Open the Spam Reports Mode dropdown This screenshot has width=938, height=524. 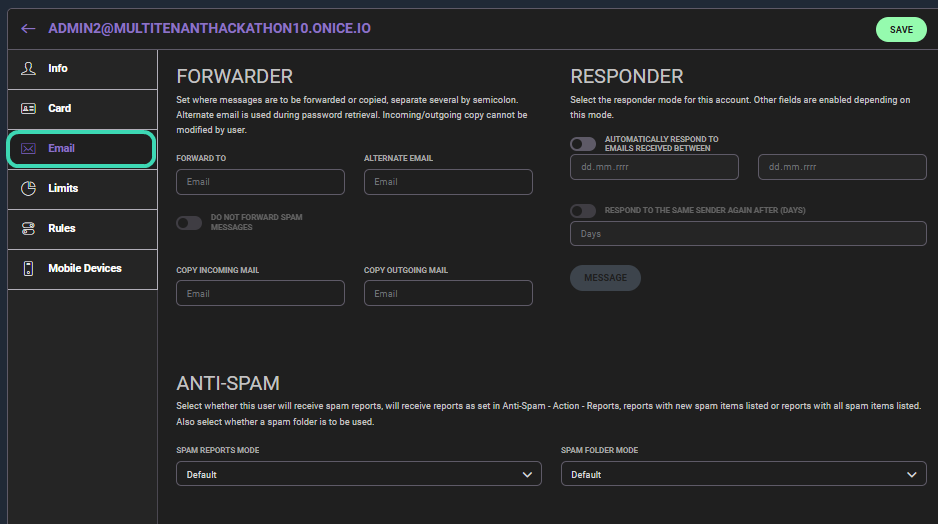coord(358,474)
